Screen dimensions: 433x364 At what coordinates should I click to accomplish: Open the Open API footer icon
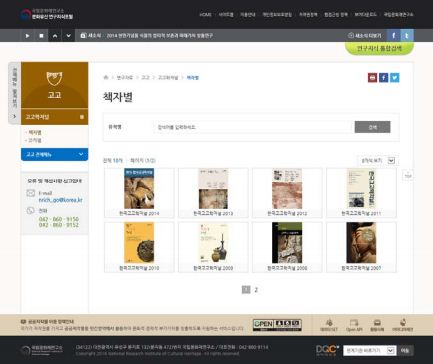pyautogui.click(x=354, y=325)
